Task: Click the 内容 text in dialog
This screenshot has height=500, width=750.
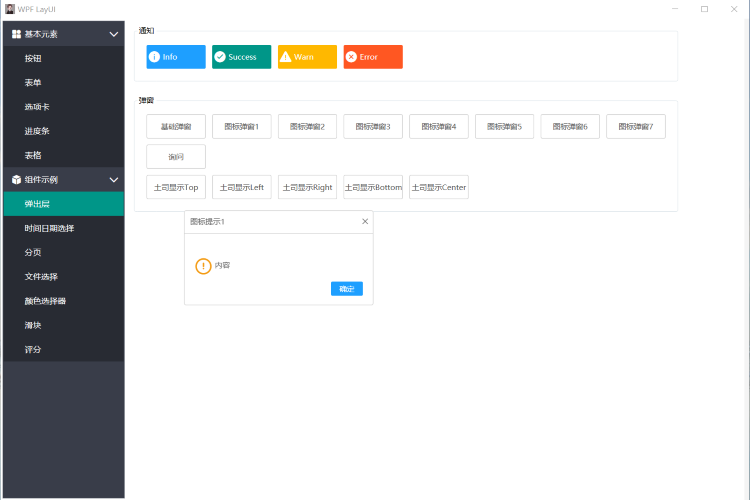Action: (x=222, y=265)
